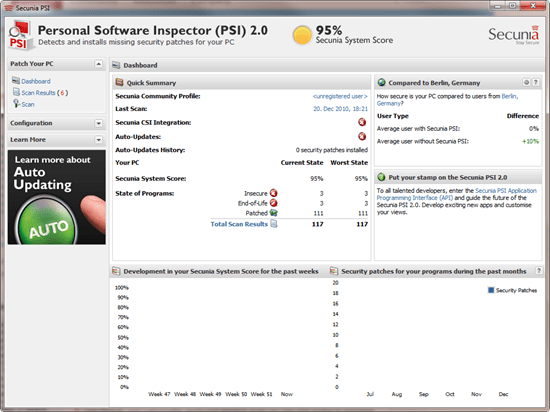Screen dimensions: 550x412
Task: Maximize the Secunia PSI window
Action: (512, 6)
